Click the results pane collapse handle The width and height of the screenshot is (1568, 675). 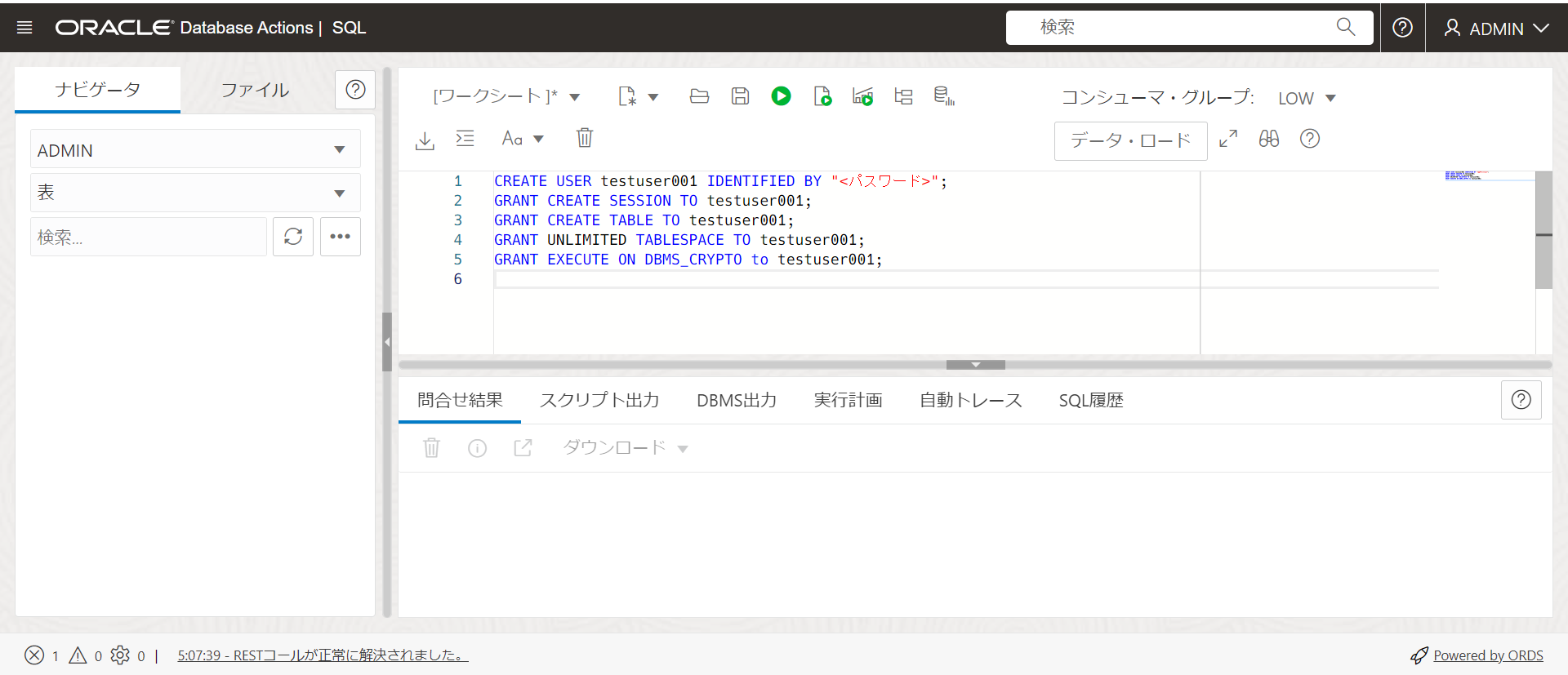coord(976,365)
